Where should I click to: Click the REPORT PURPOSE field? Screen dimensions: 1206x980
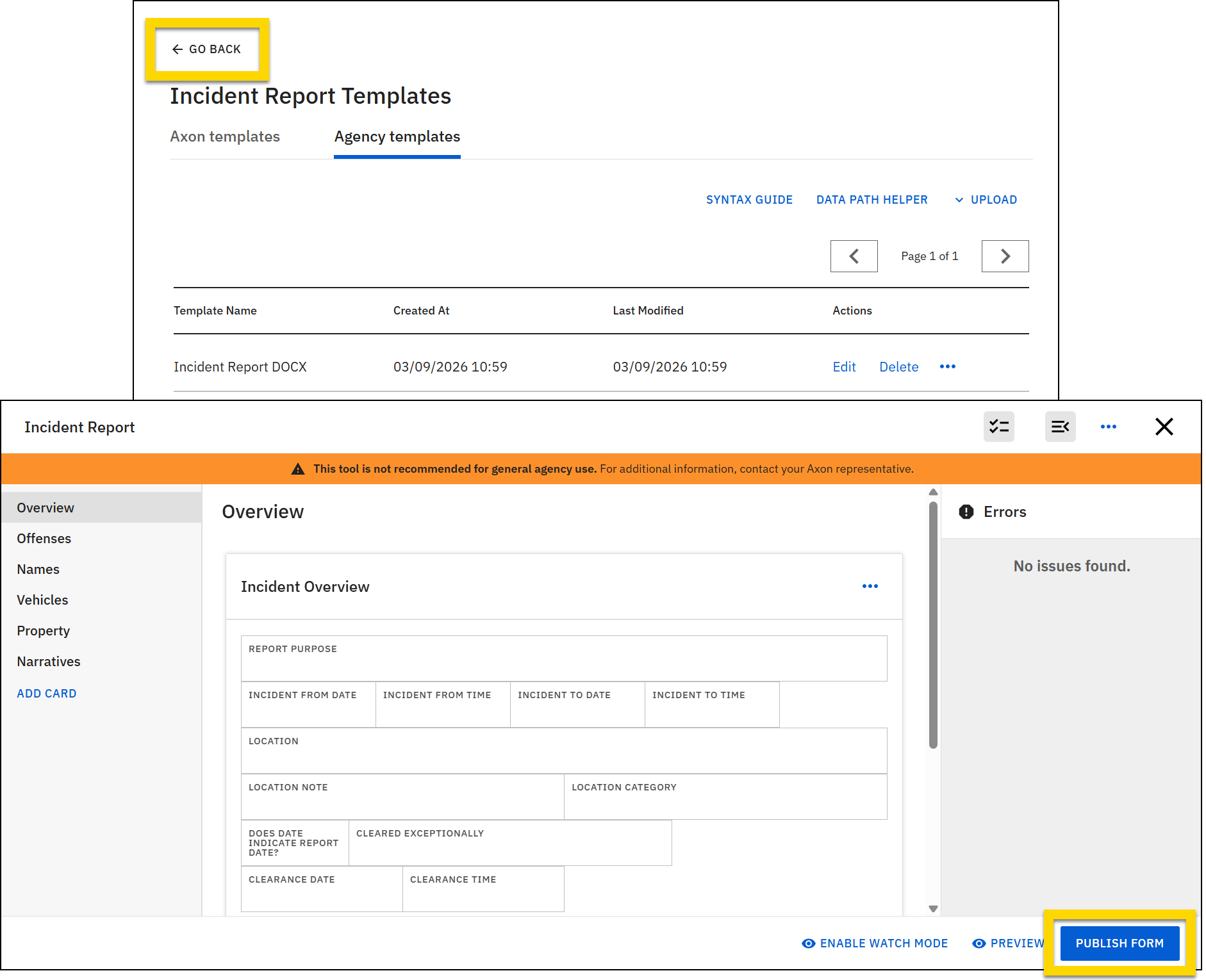click(563, 658)
